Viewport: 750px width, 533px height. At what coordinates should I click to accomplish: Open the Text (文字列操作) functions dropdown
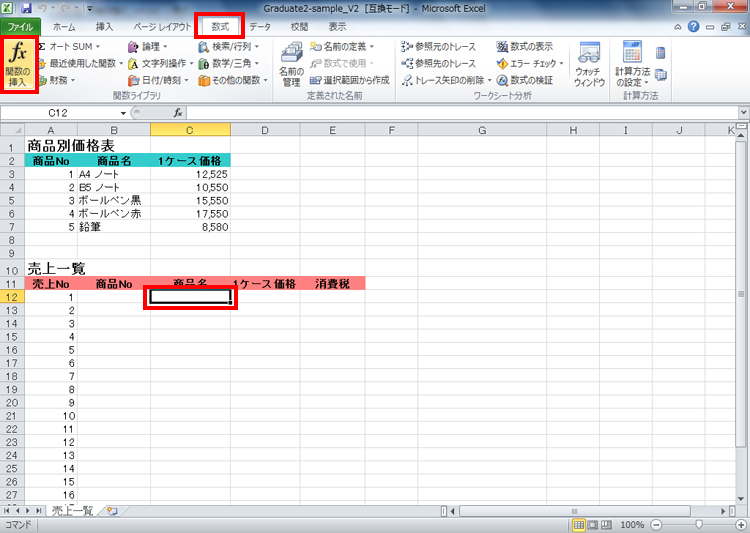coord(161,63)
